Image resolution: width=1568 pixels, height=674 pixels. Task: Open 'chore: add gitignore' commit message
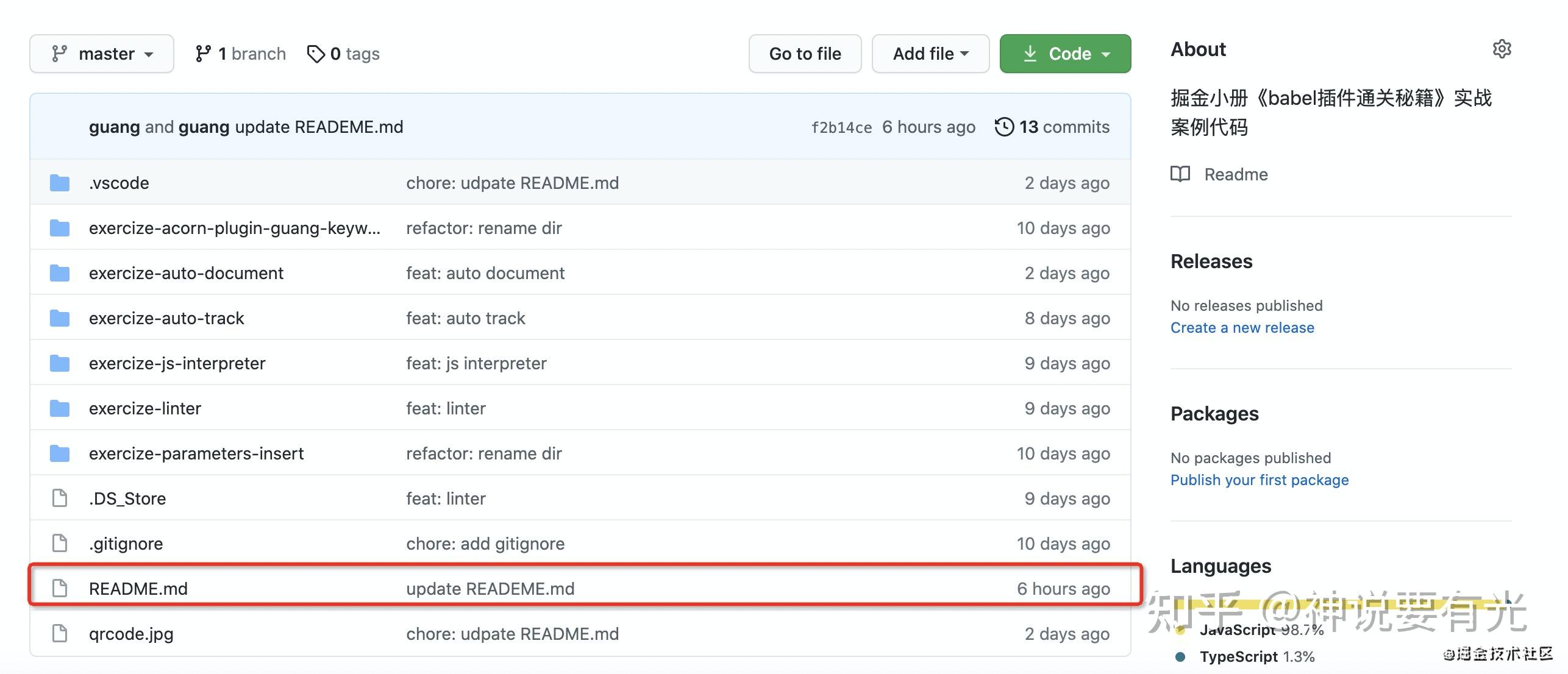coord(485,544)
